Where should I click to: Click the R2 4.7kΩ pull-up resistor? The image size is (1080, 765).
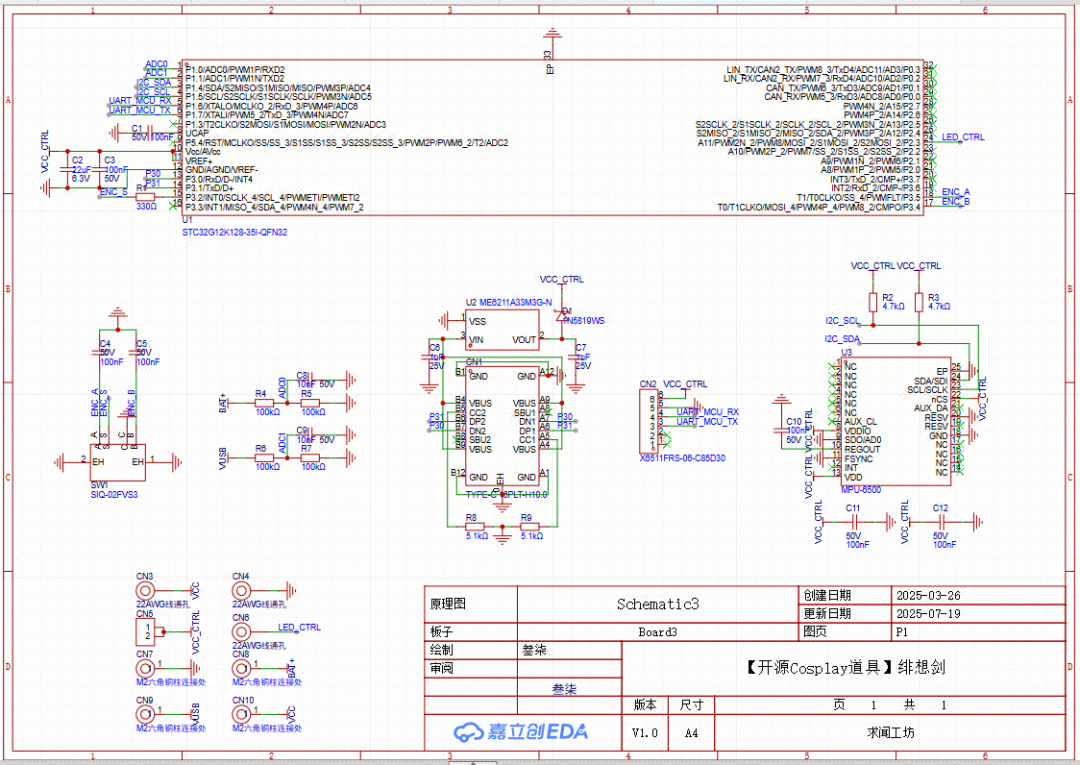[x=873, y=302]
